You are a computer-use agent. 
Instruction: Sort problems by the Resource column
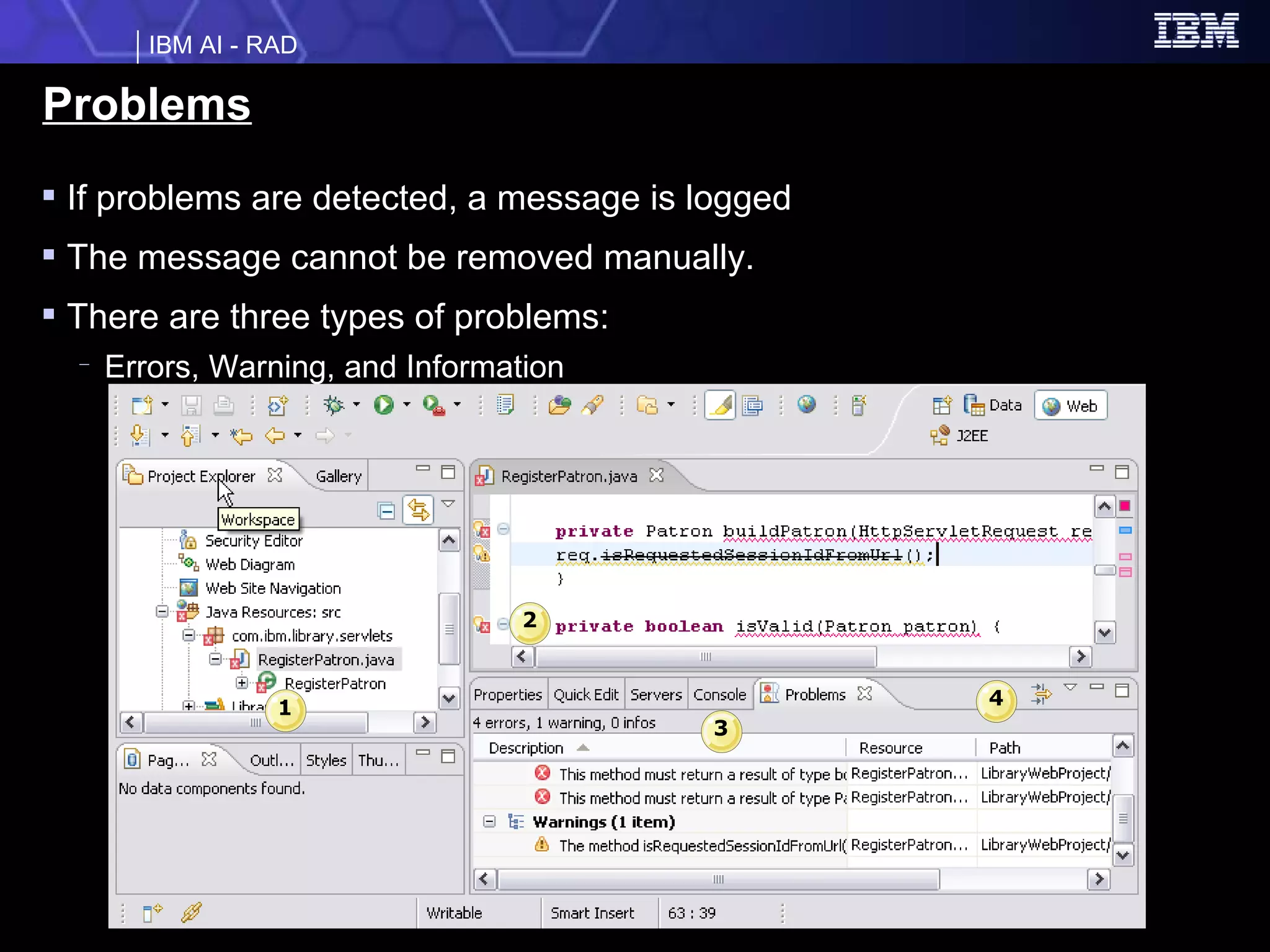click(x=911, y=748)
